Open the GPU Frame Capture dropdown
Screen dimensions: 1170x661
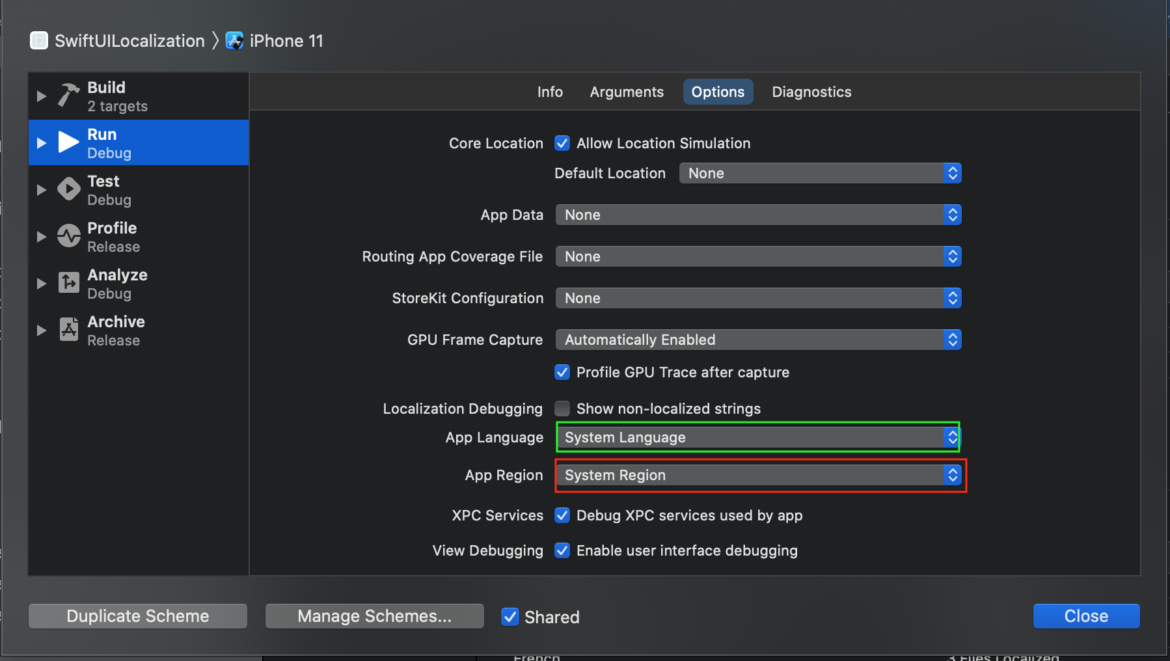(757, 340)
